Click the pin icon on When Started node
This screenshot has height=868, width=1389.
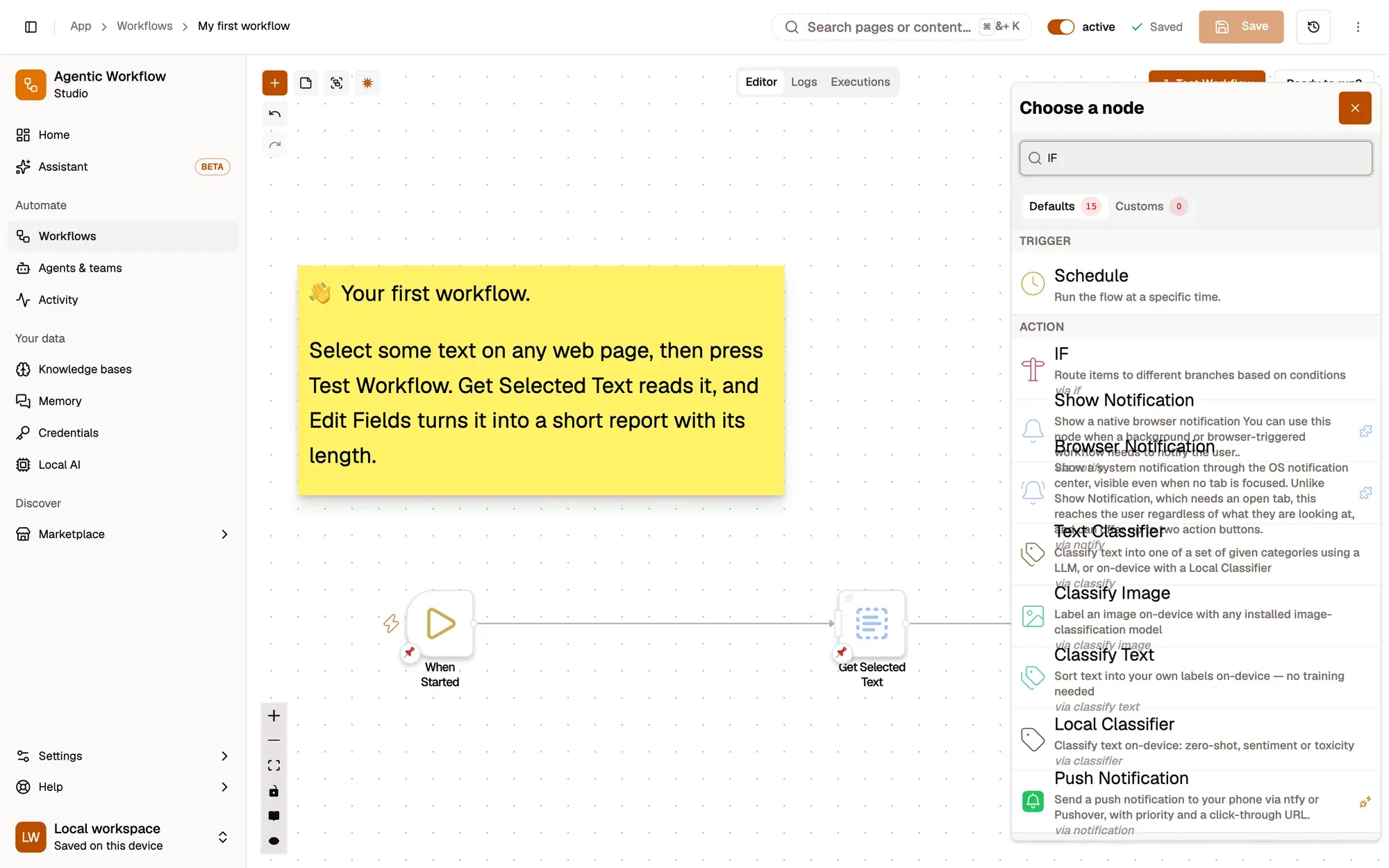tap(410, 652)
